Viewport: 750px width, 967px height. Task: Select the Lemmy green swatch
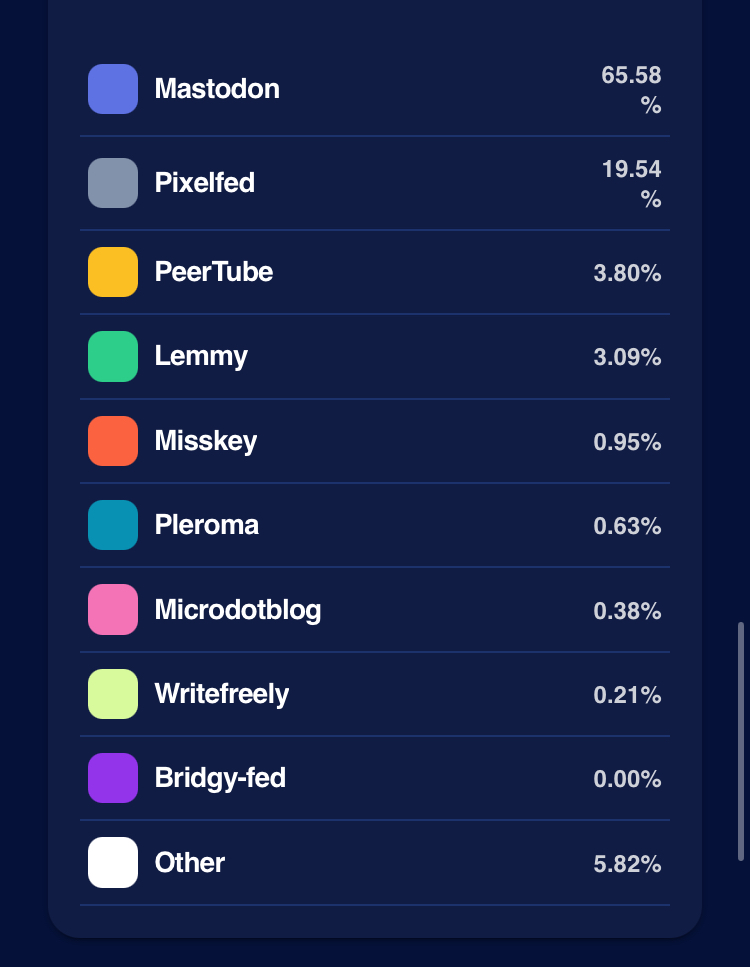point(113,356)
